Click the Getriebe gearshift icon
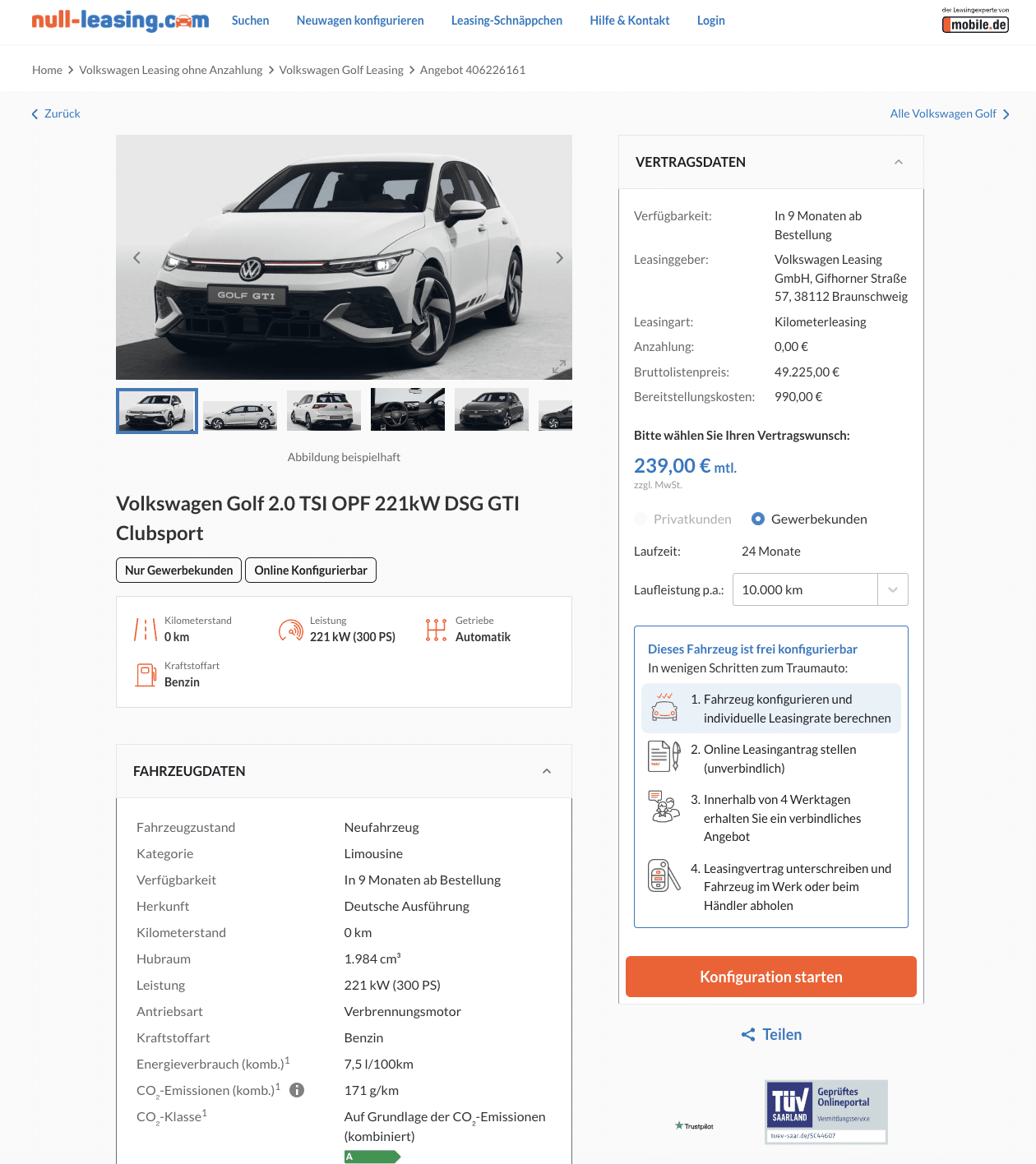 pos(437,630)
